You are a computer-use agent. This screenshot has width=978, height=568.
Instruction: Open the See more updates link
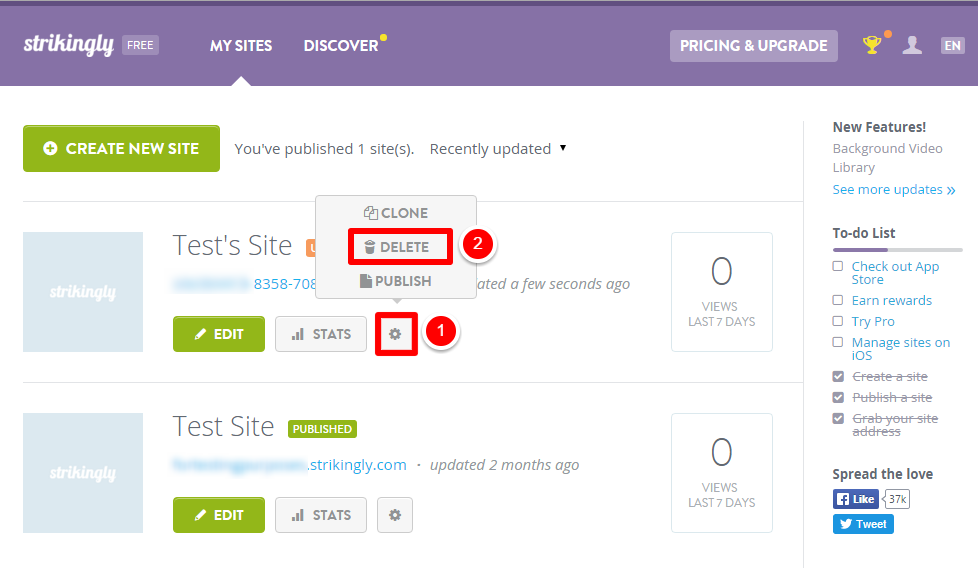point(894,190)
